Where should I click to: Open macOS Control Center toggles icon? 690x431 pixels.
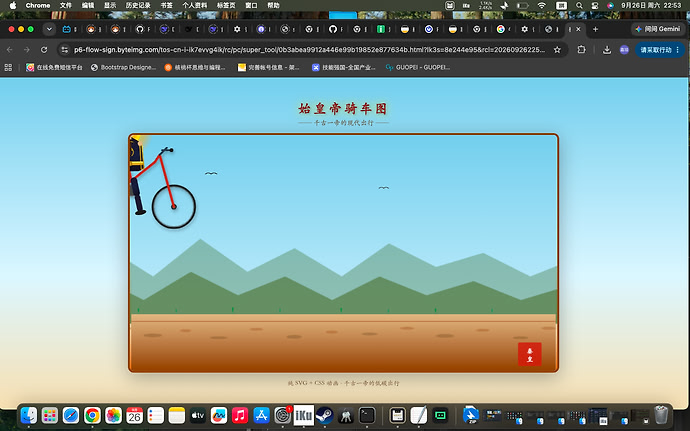tap(595, 5)
